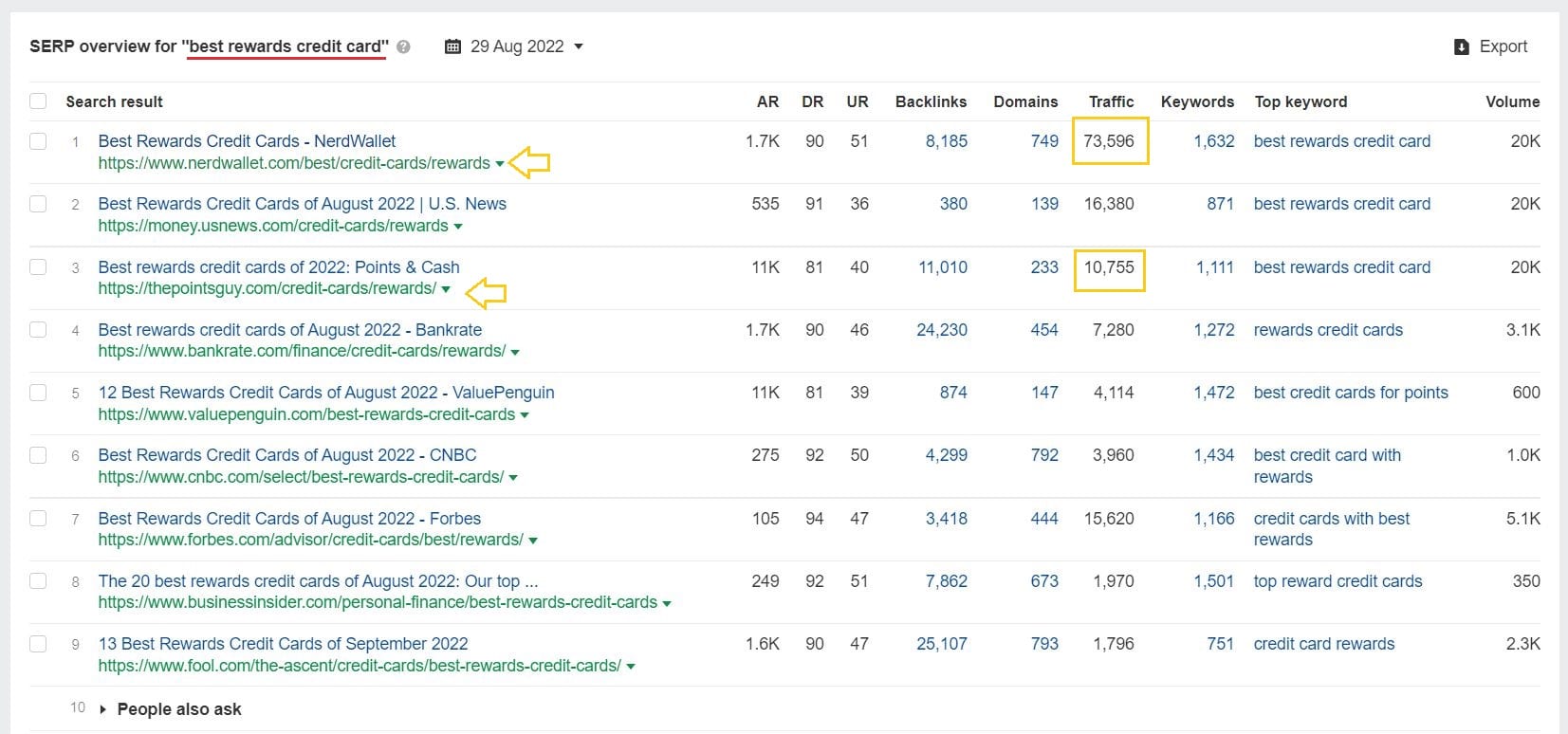Open Best Rewards Credit Cards - NerdWallet title
Screen dimensions: 1568x734
247,141
